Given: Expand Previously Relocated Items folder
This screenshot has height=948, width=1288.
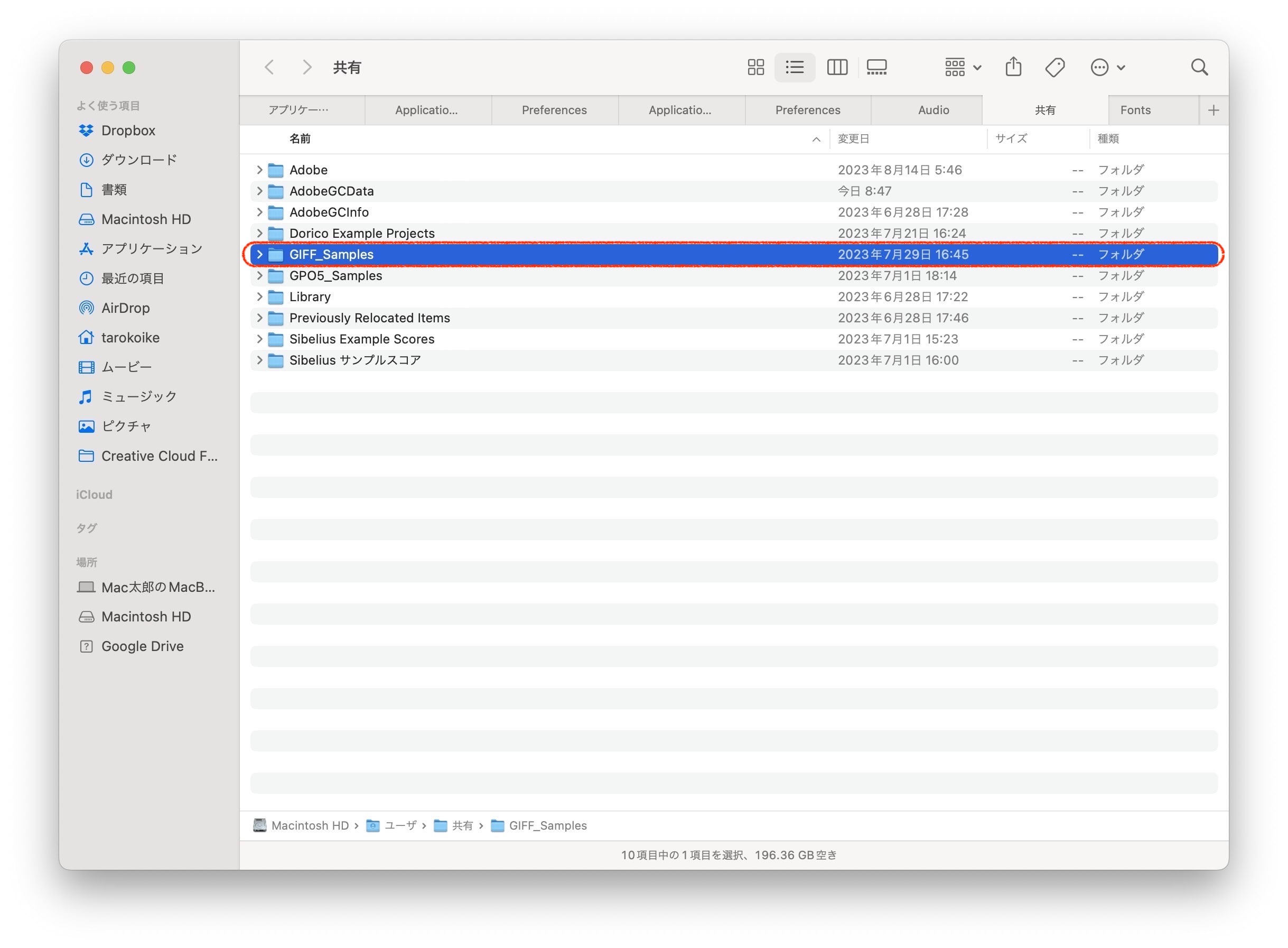Looking at the screenshot, I should (x=259, y=318).
